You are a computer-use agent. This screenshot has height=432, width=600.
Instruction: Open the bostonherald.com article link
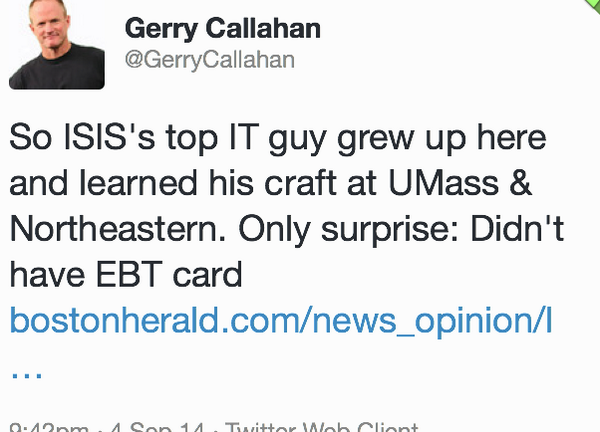(281, 321)
